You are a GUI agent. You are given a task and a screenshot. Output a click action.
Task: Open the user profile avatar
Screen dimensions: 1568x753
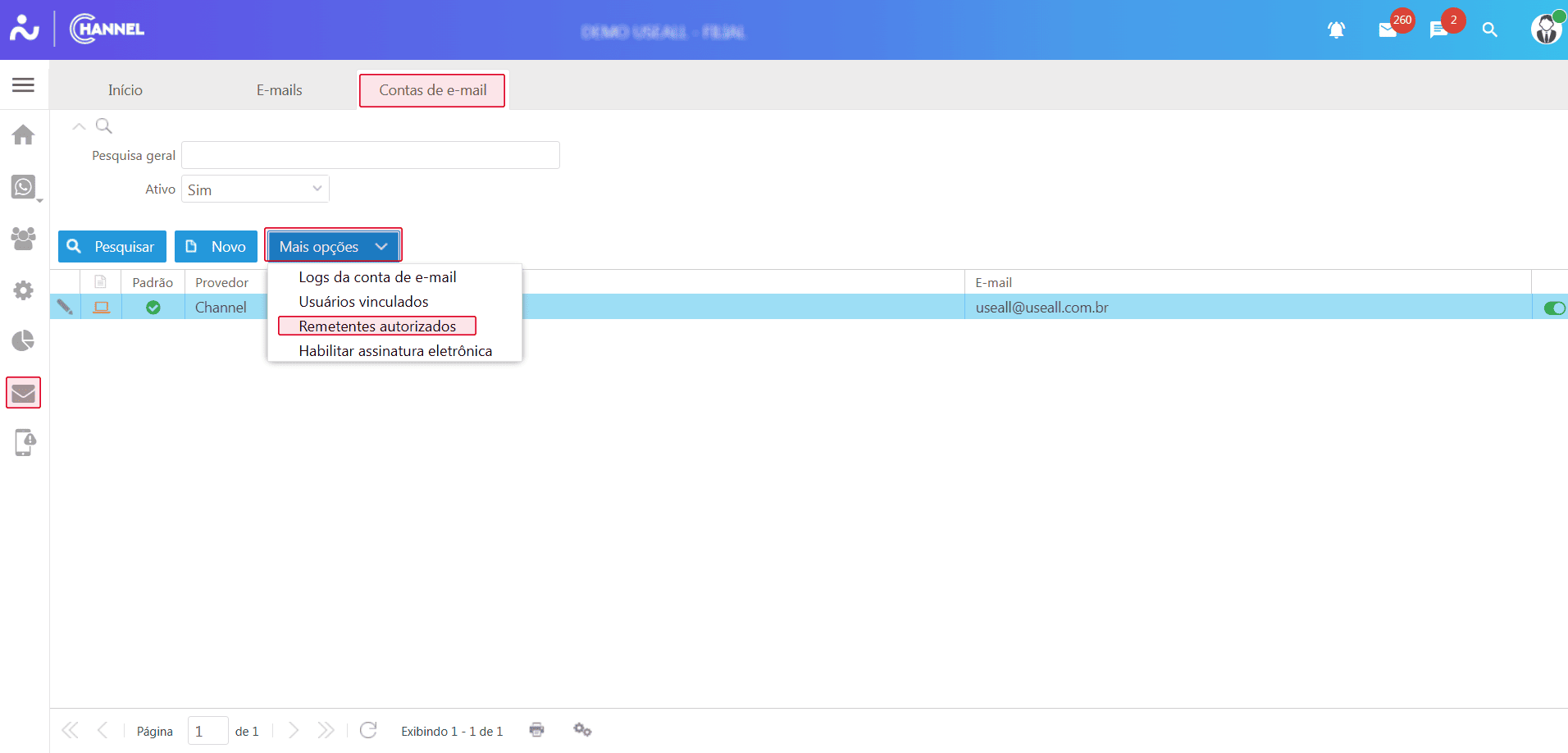click(x=1547, y=30)
